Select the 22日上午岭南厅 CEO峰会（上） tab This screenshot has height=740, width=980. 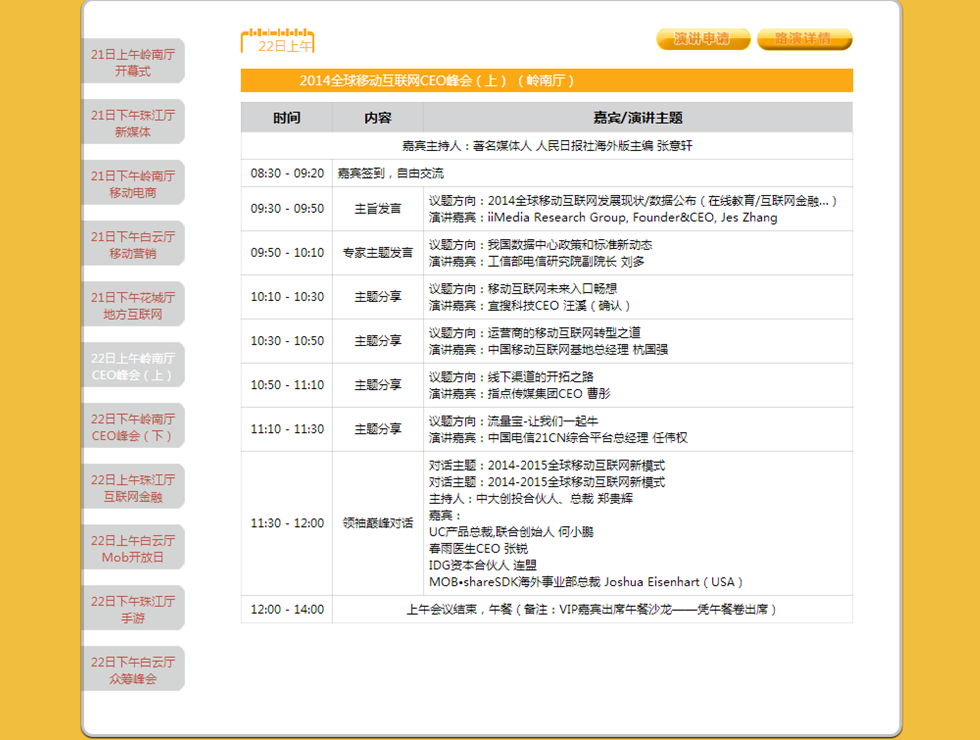click(x=133, y=366)
